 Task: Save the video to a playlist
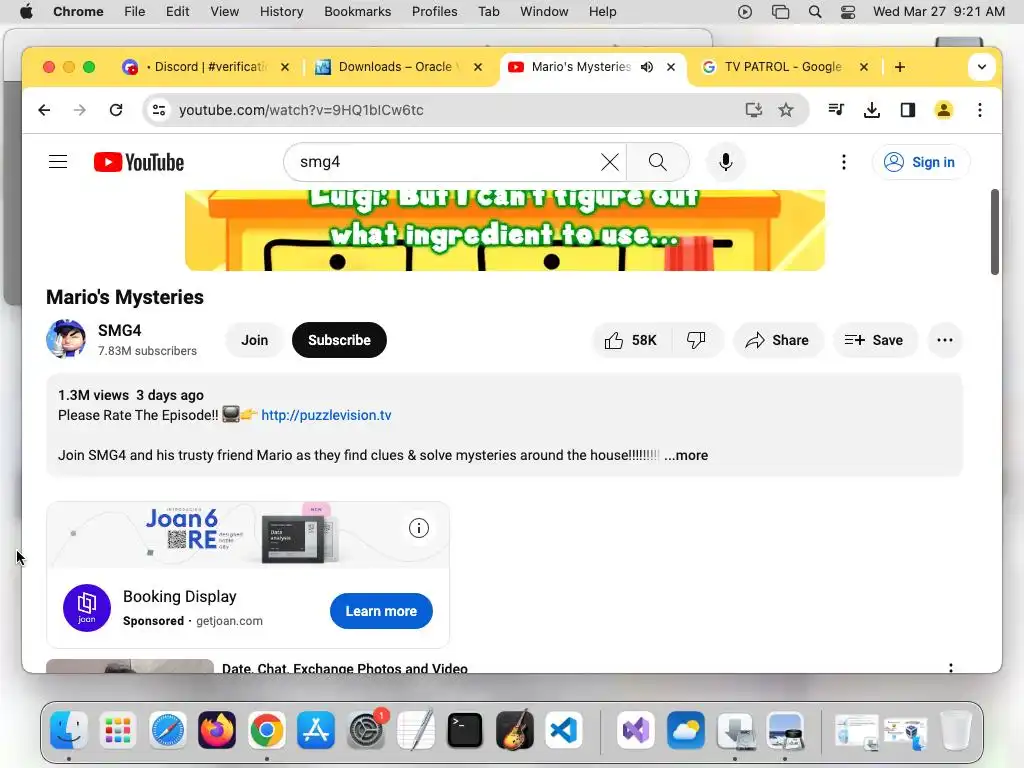pyautogui.click(x=874, y=340)
